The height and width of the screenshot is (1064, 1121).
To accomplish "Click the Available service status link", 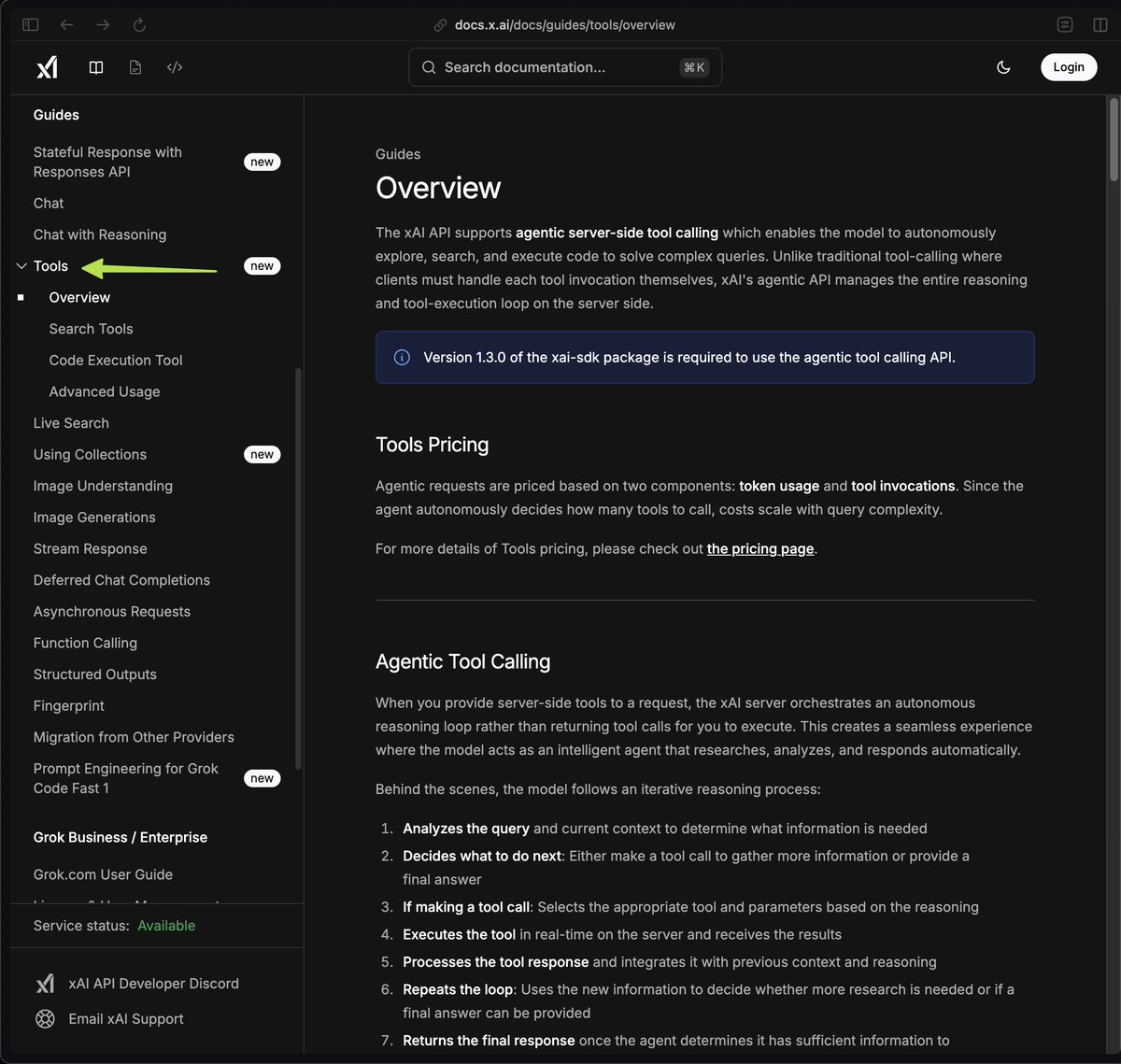I will pyautogui.click(x=166, y=926).
